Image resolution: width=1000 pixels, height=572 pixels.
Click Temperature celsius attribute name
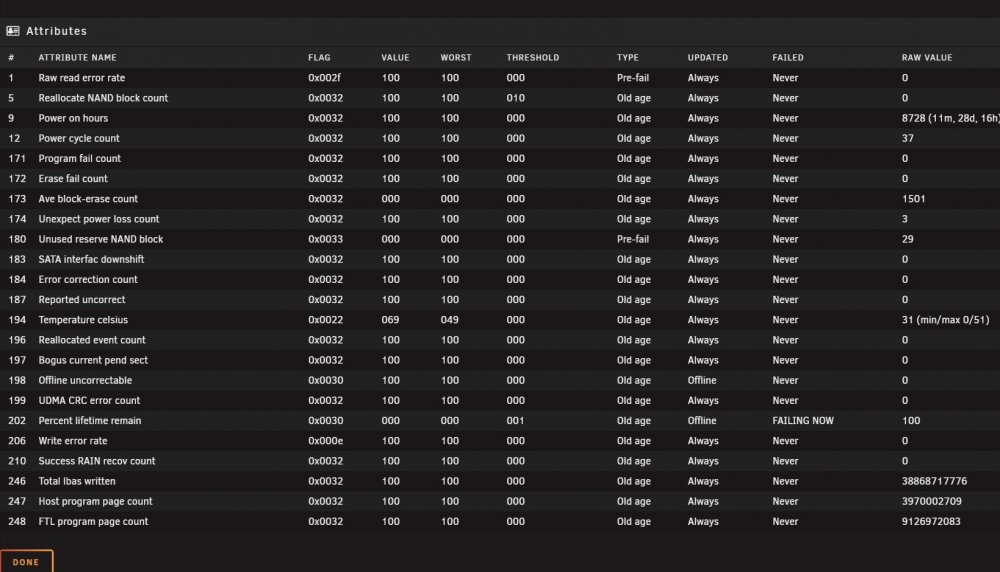point(83,320)
